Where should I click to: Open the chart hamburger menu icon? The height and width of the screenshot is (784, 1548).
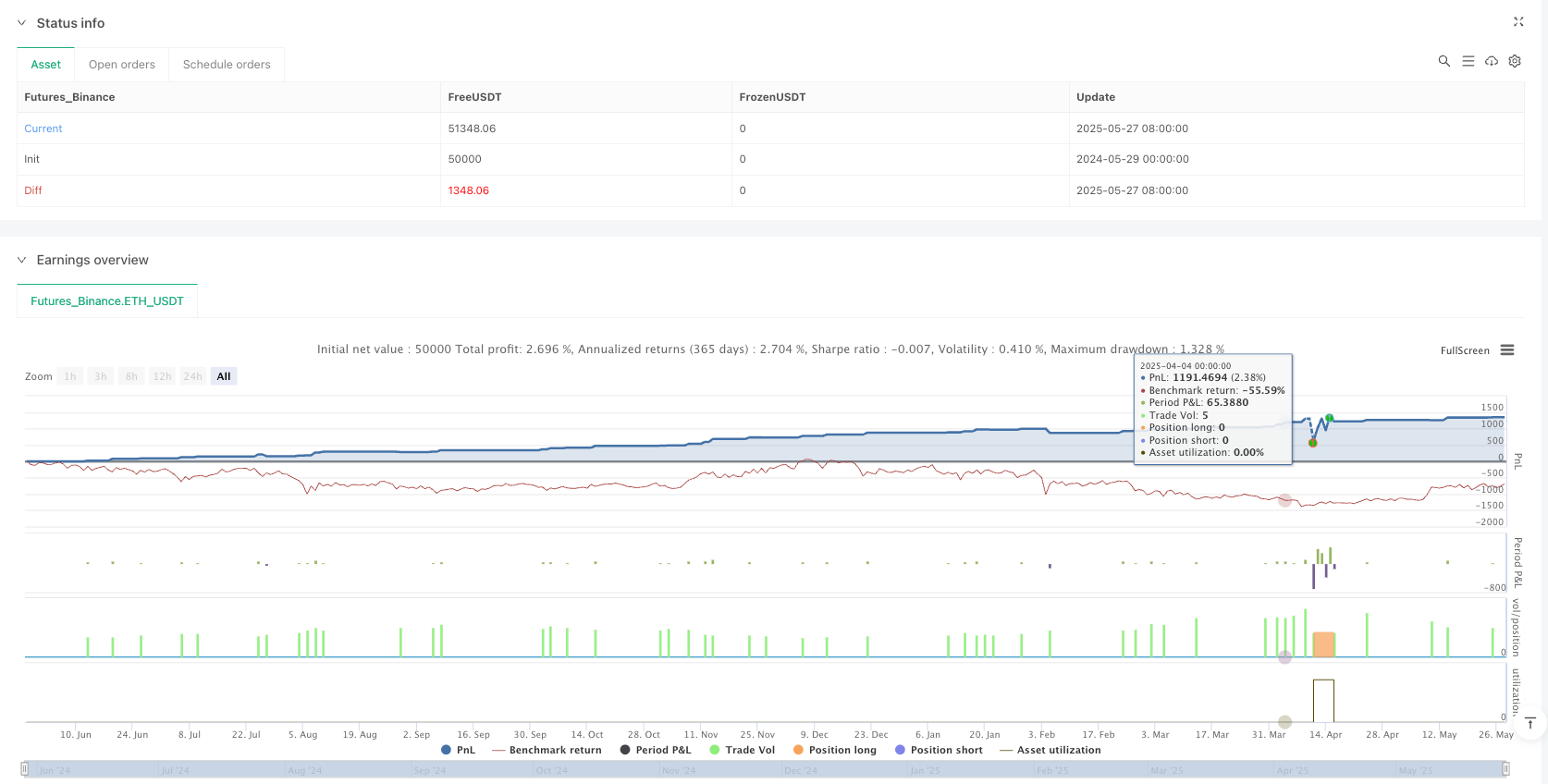[x=1507, y=350]
